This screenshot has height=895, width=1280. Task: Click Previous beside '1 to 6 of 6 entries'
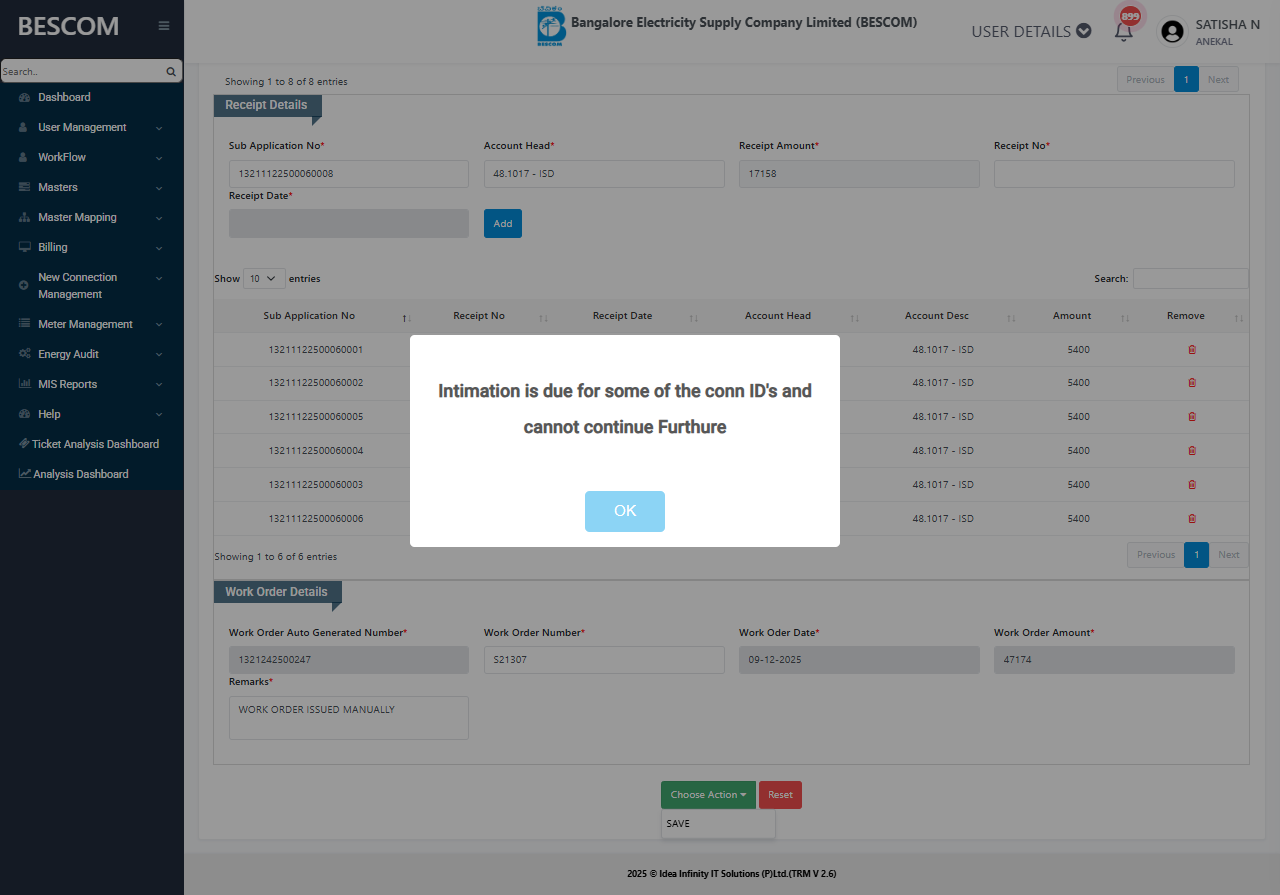click(1156, 555)
